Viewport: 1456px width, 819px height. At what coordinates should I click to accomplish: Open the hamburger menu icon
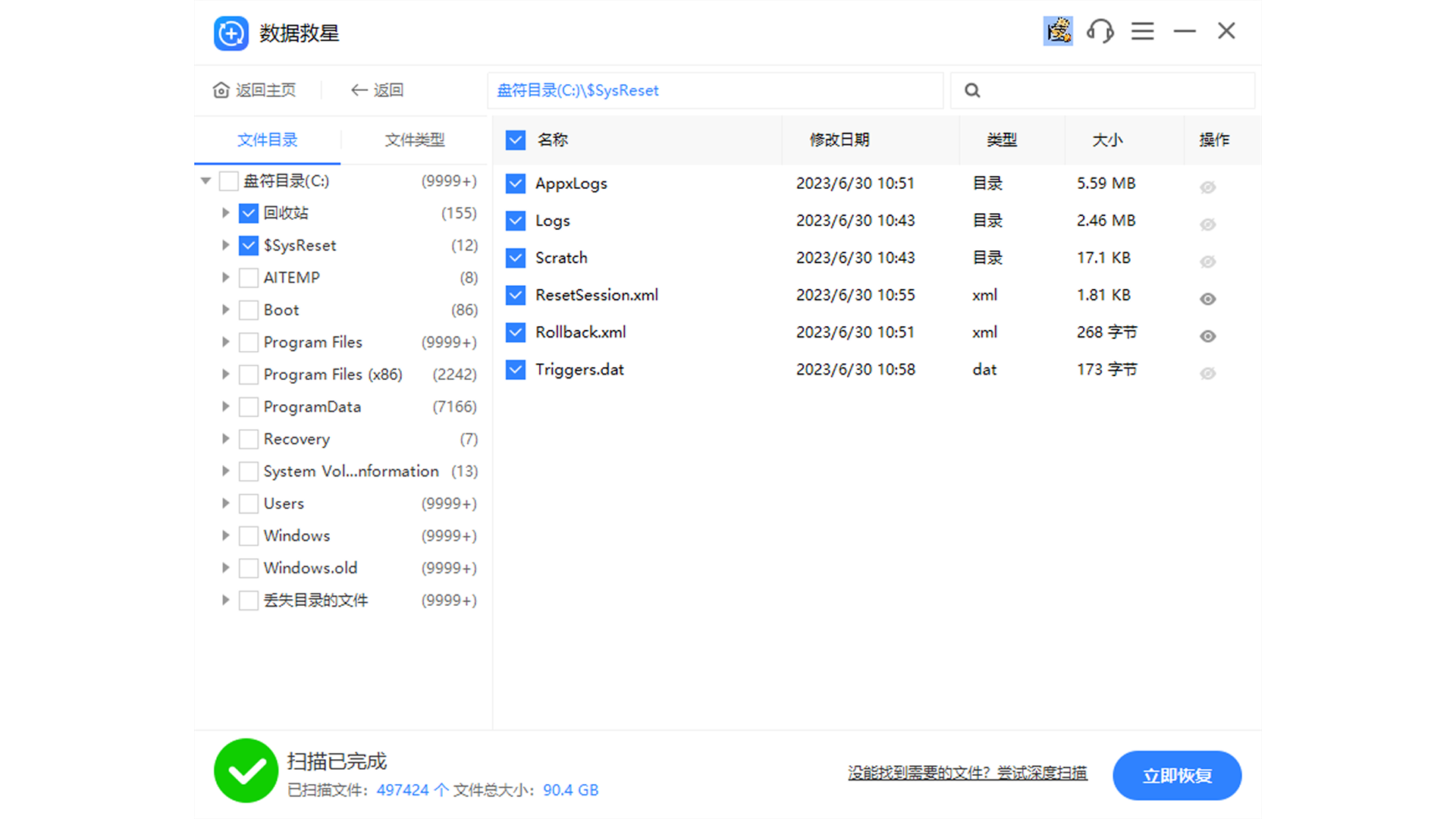(x=1142, y=31)
